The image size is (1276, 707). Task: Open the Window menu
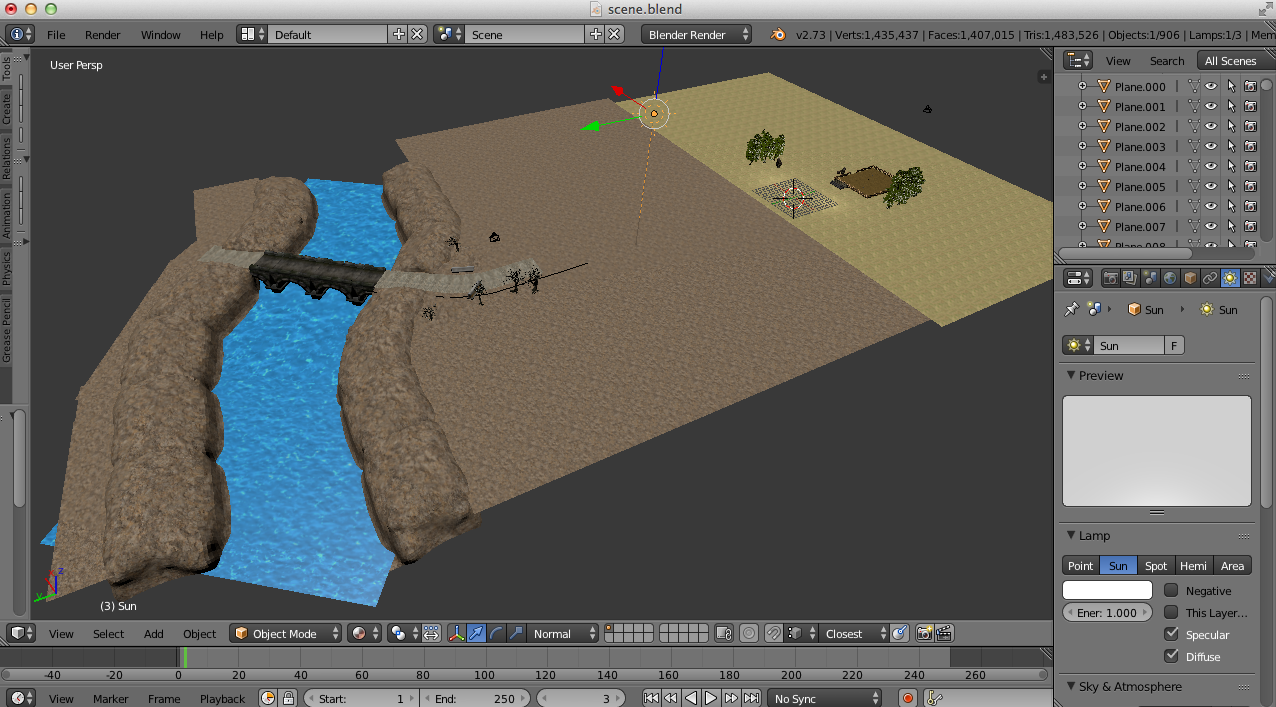click(160, 34)
